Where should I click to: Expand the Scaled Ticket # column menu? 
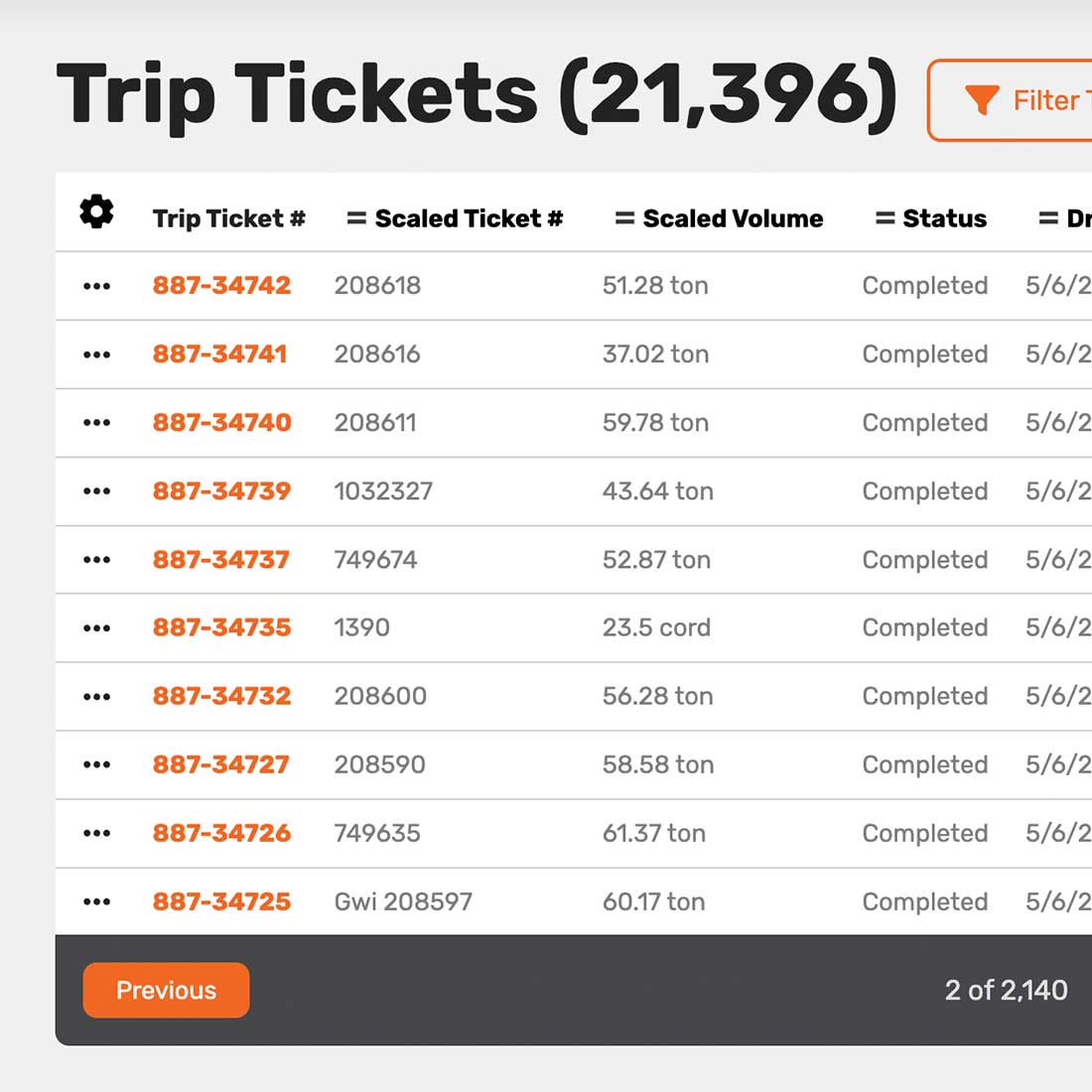[356, 218]
